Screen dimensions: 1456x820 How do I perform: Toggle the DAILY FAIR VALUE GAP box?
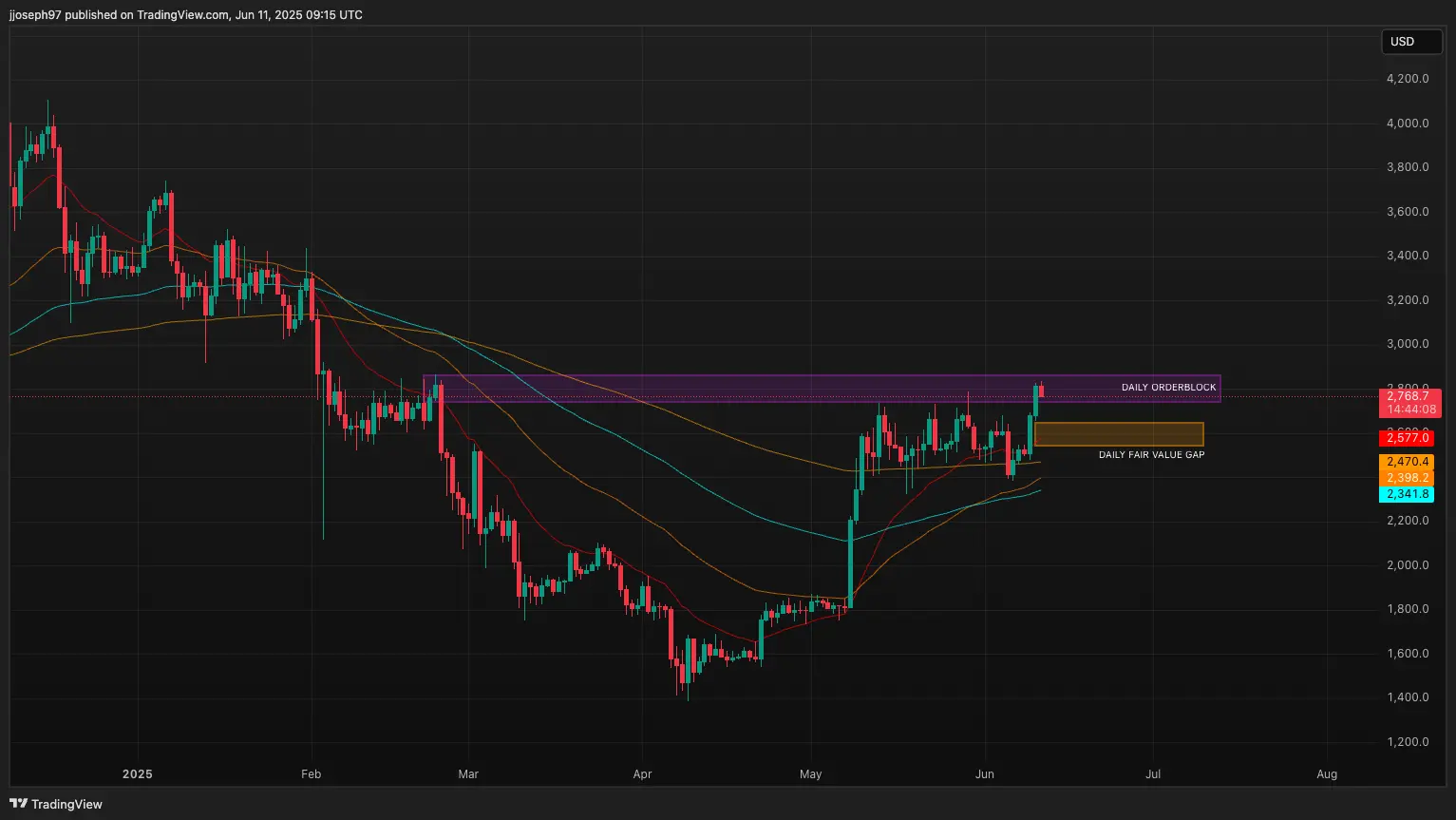click(1121, 433)
